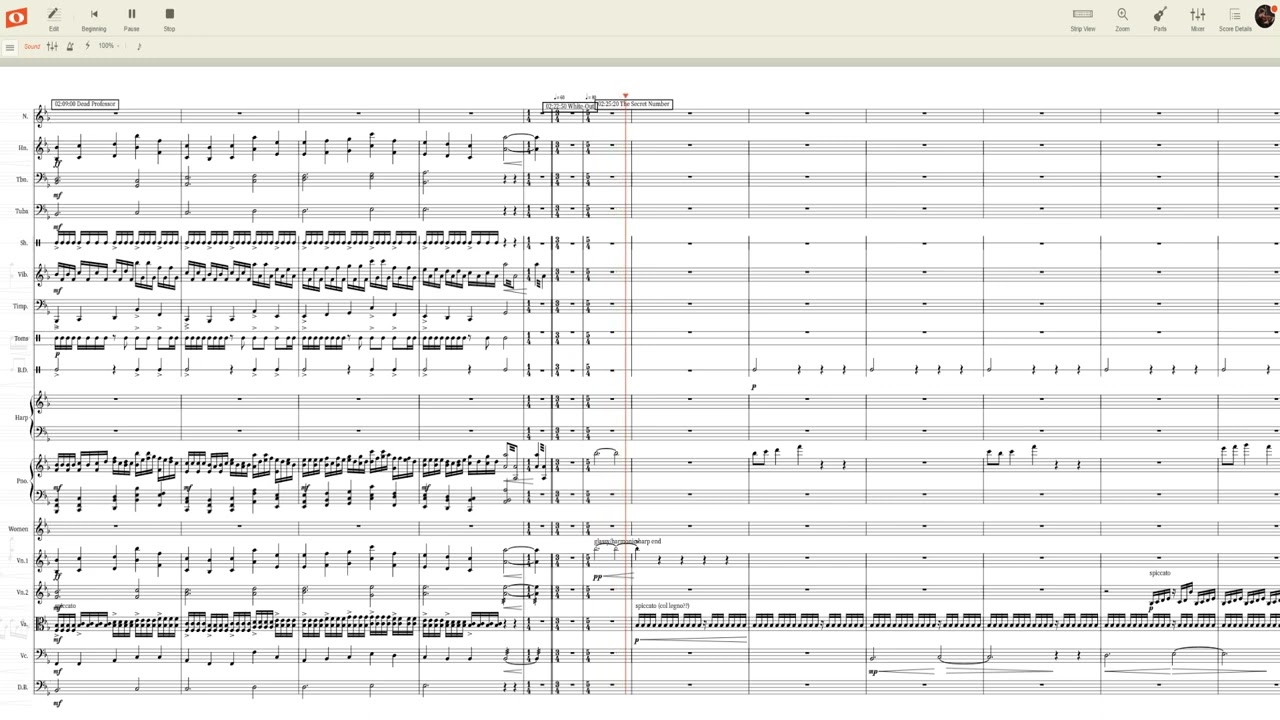Open the Parts guitar icon

[x=1160, y=18]
